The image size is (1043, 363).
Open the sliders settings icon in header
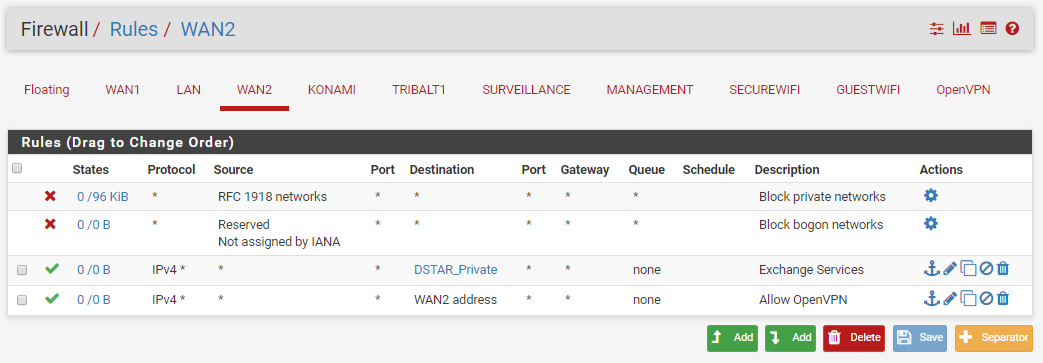(x=937, y=29)
